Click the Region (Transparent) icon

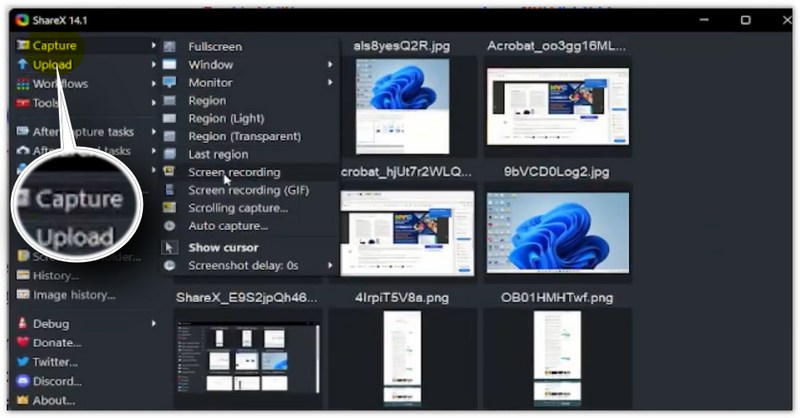pyautogui.click(x=169, y=136)
